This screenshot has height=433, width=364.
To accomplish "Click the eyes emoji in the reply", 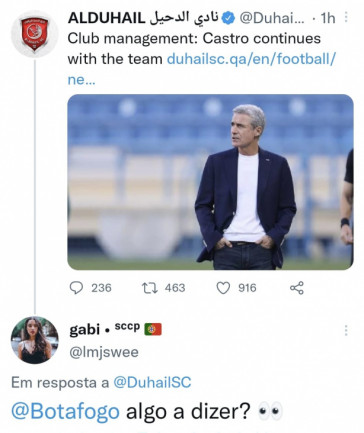I will [x=270, y=411].
